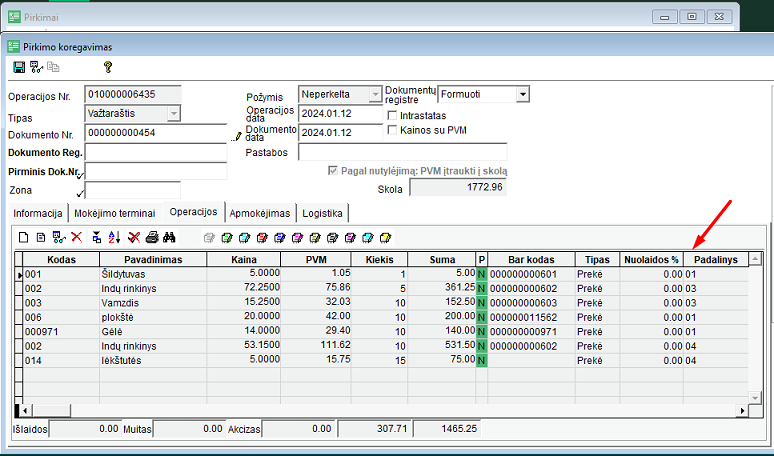Screen dimensions: 774x456
Task: Click the A-Z sort icon
Action: [113, 238]
